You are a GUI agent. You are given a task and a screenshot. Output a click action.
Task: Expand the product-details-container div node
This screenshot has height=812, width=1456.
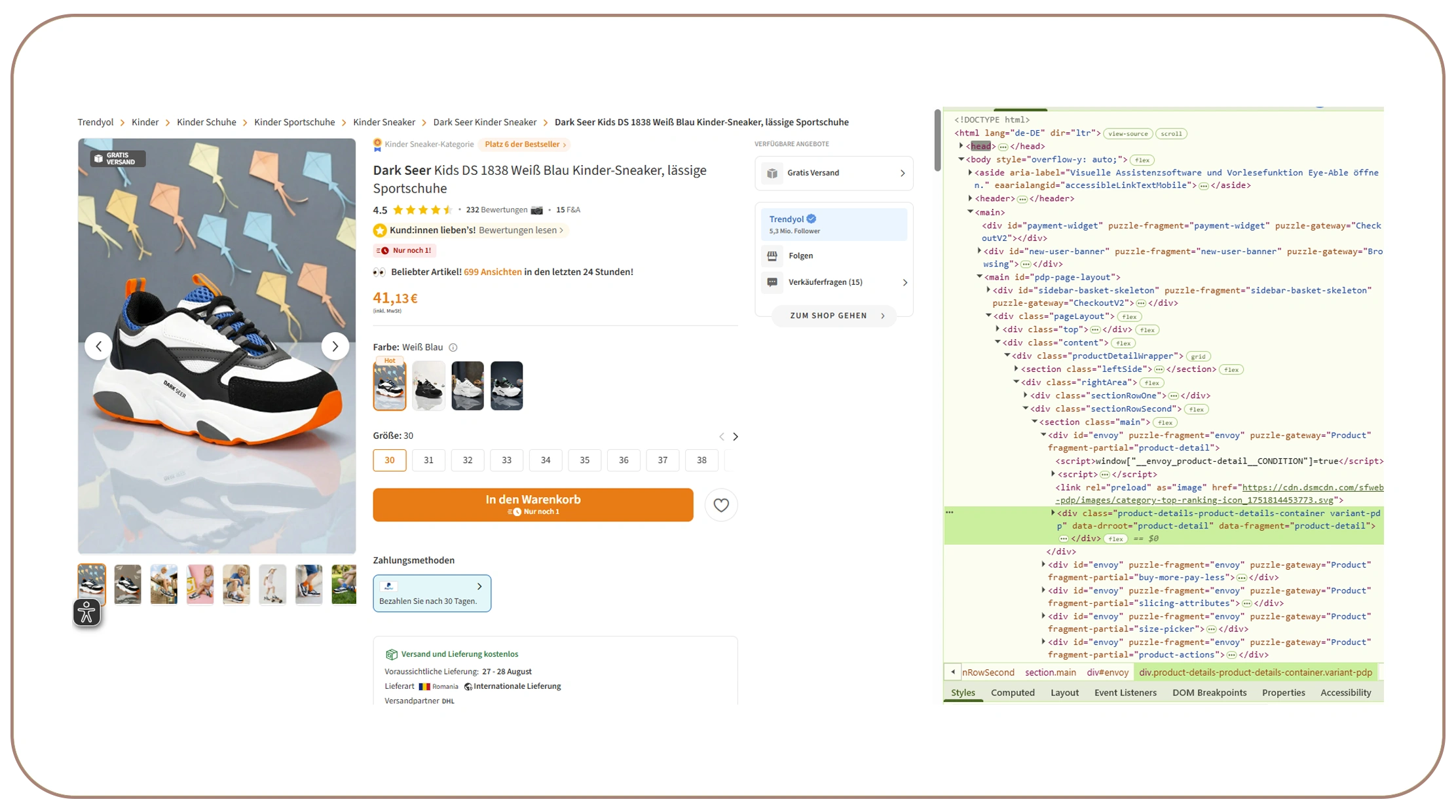pos(1053,513)
